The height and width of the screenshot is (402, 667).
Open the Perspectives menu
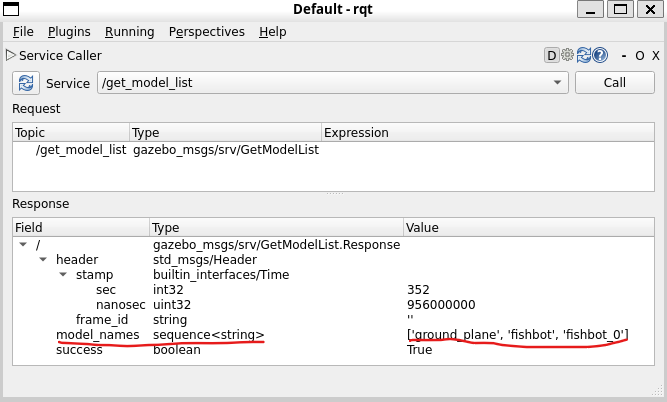(x=207, y=32)
